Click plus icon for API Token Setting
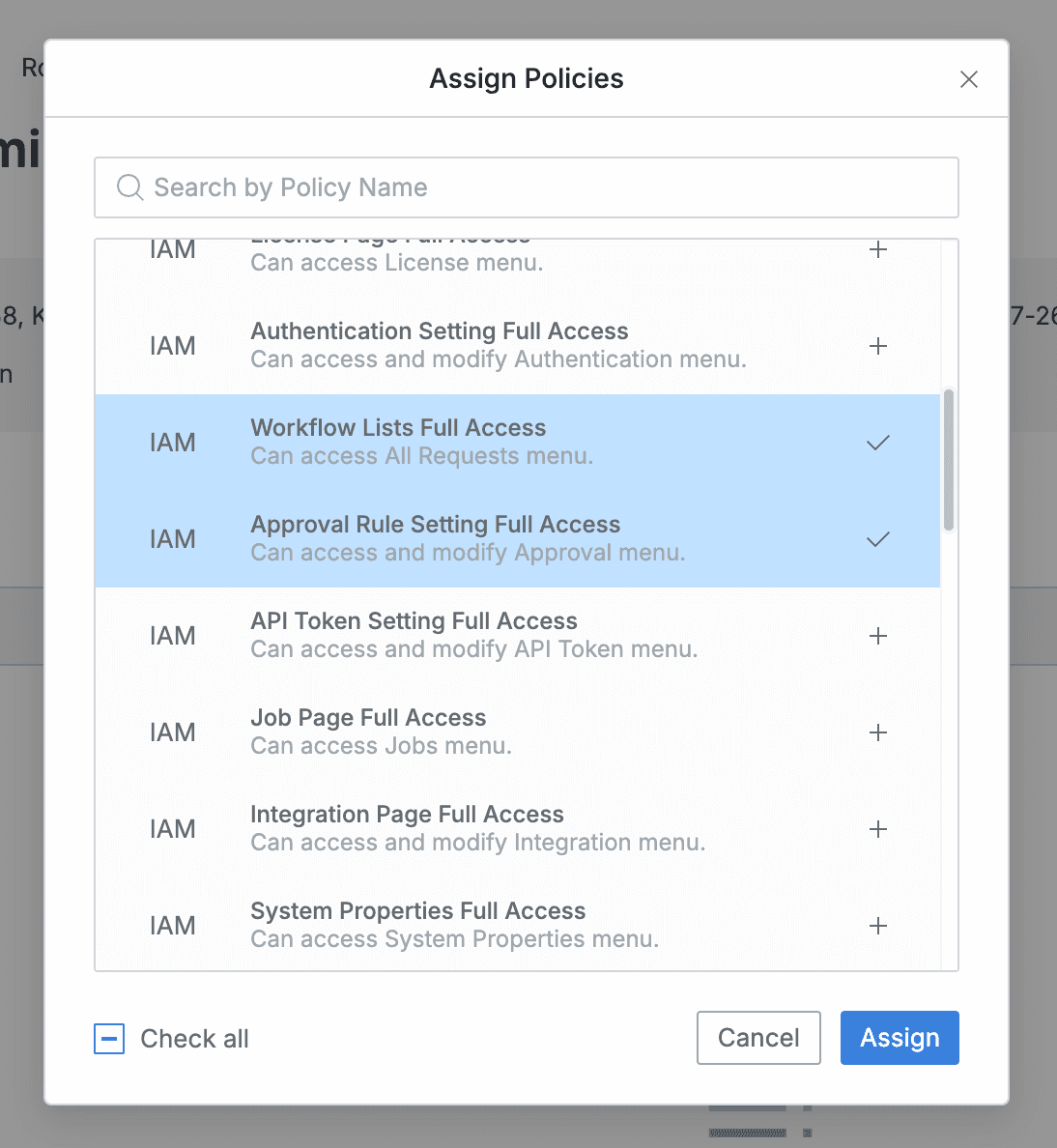 pos(877,636)
